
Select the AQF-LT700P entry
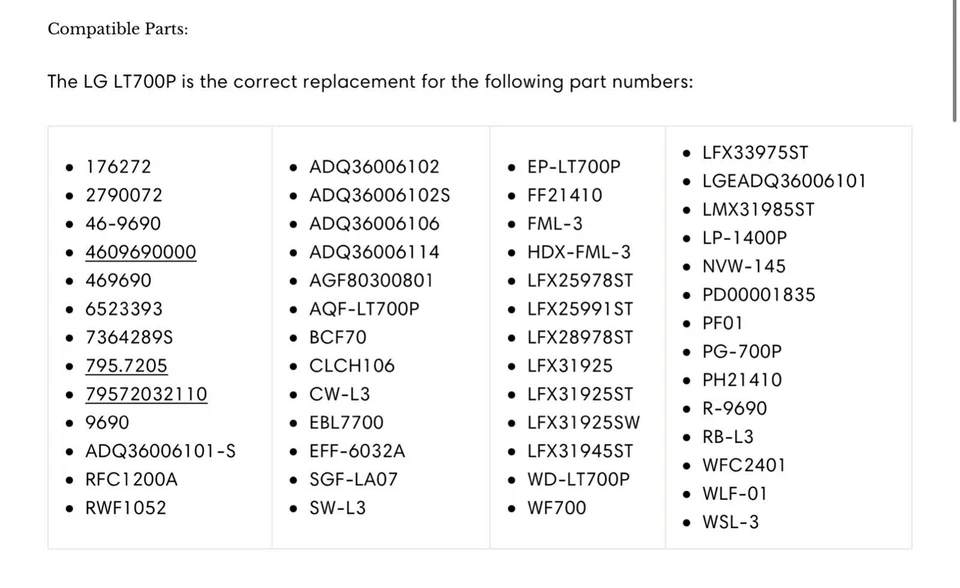(364, 309)
